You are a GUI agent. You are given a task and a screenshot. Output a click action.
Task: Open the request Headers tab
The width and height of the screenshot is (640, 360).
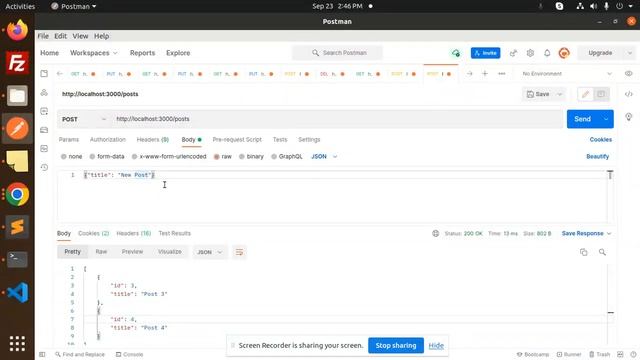(x=153, y=140)
